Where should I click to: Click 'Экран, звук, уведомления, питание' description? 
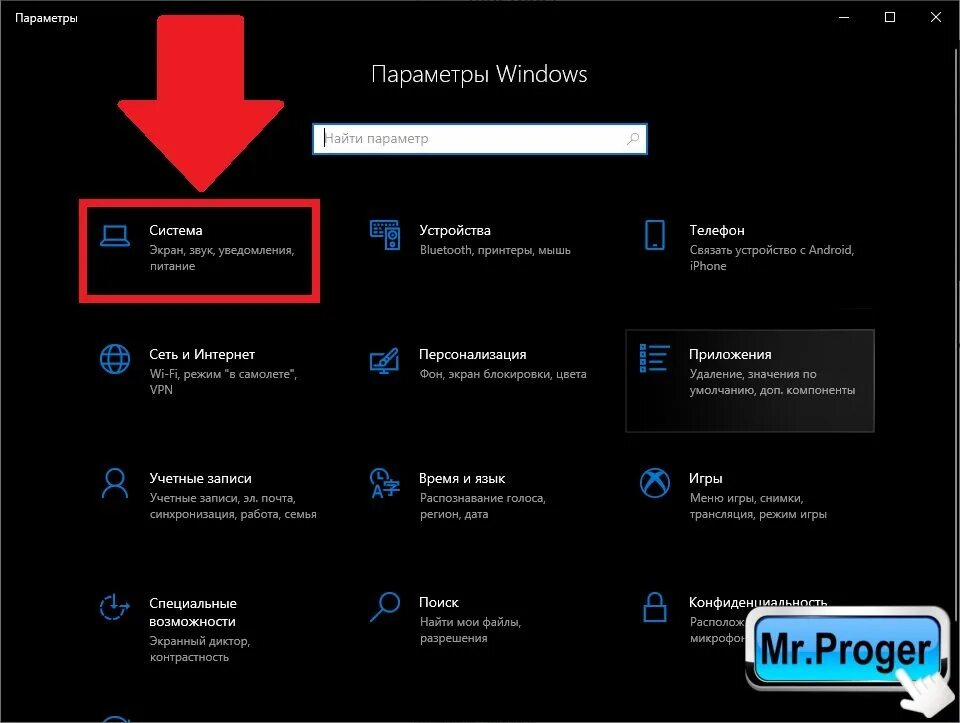[x=222, y=258]
